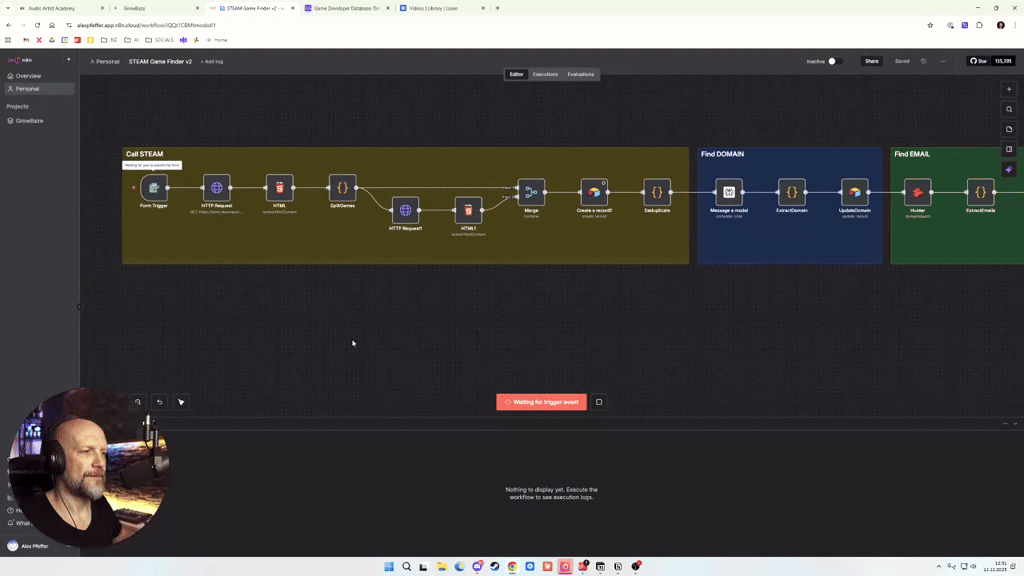Open the HTML1 extraction node
This screenshot has height=576, width=1024.
tap(467, 212)
